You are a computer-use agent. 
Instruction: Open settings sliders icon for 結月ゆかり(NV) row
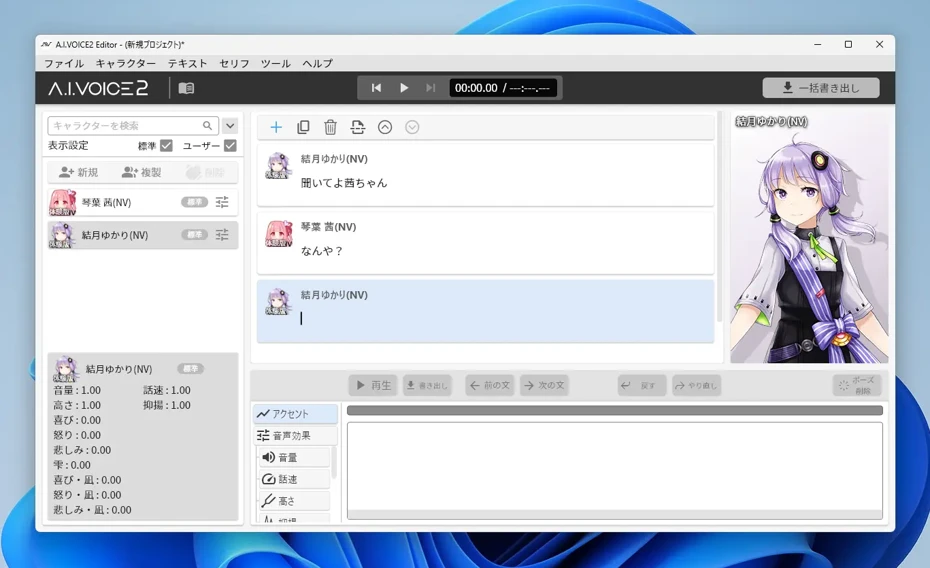222,235
